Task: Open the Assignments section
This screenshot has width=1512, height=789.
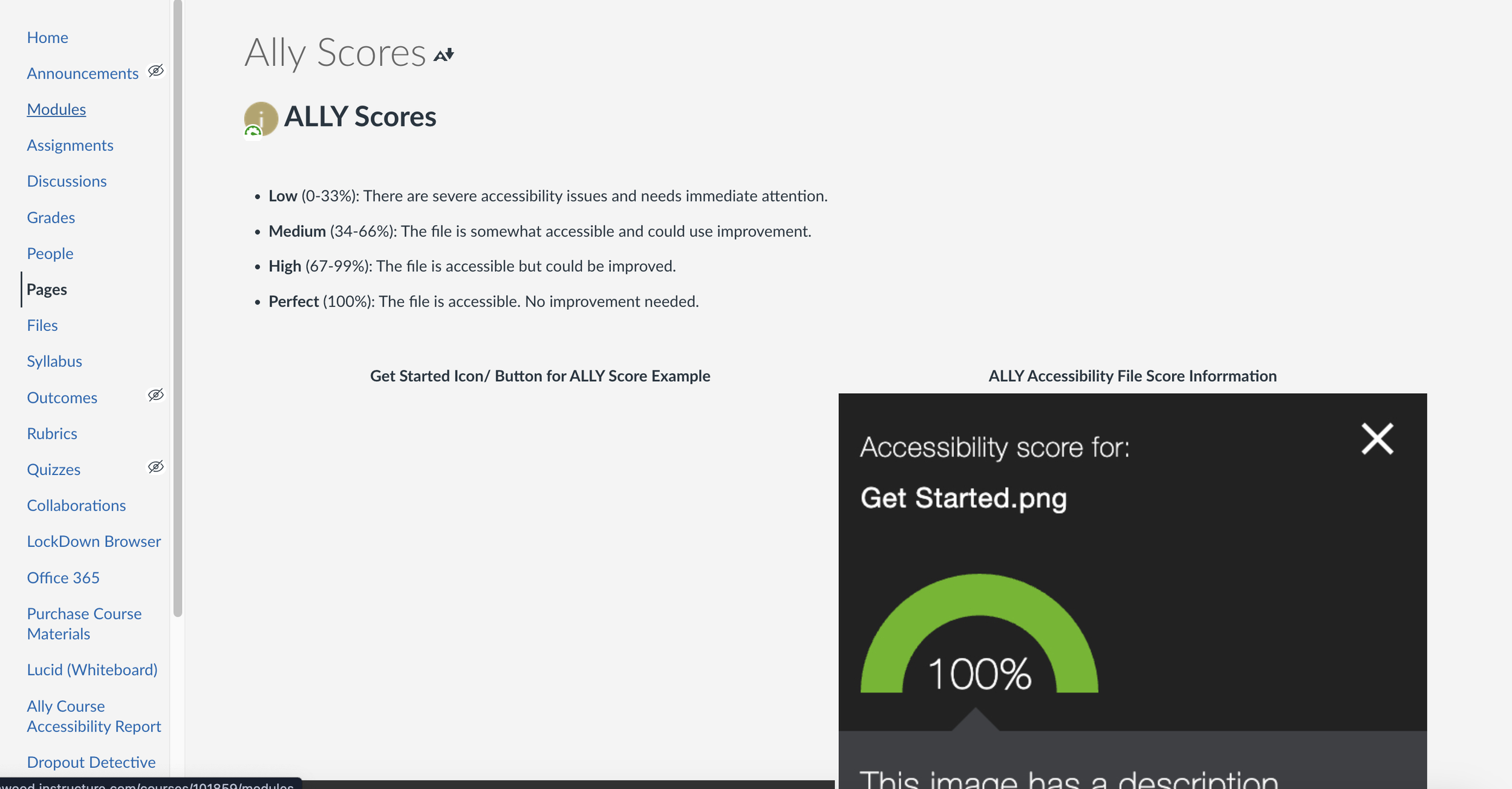Action: click(x=70, y=145)
